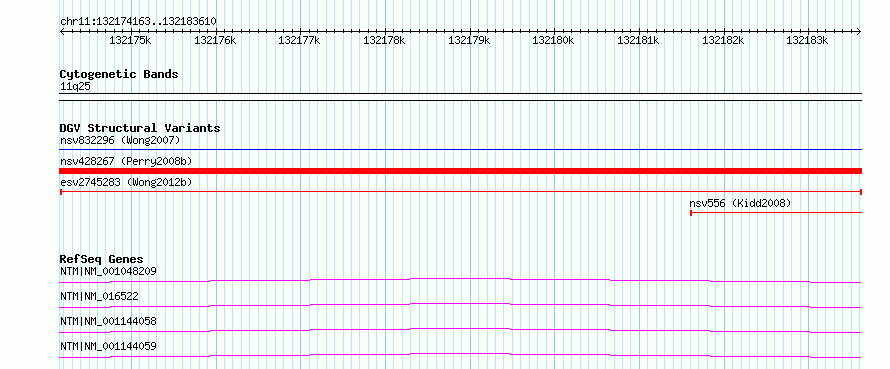Click the esv2745283 red variant line

click(460, 192)
